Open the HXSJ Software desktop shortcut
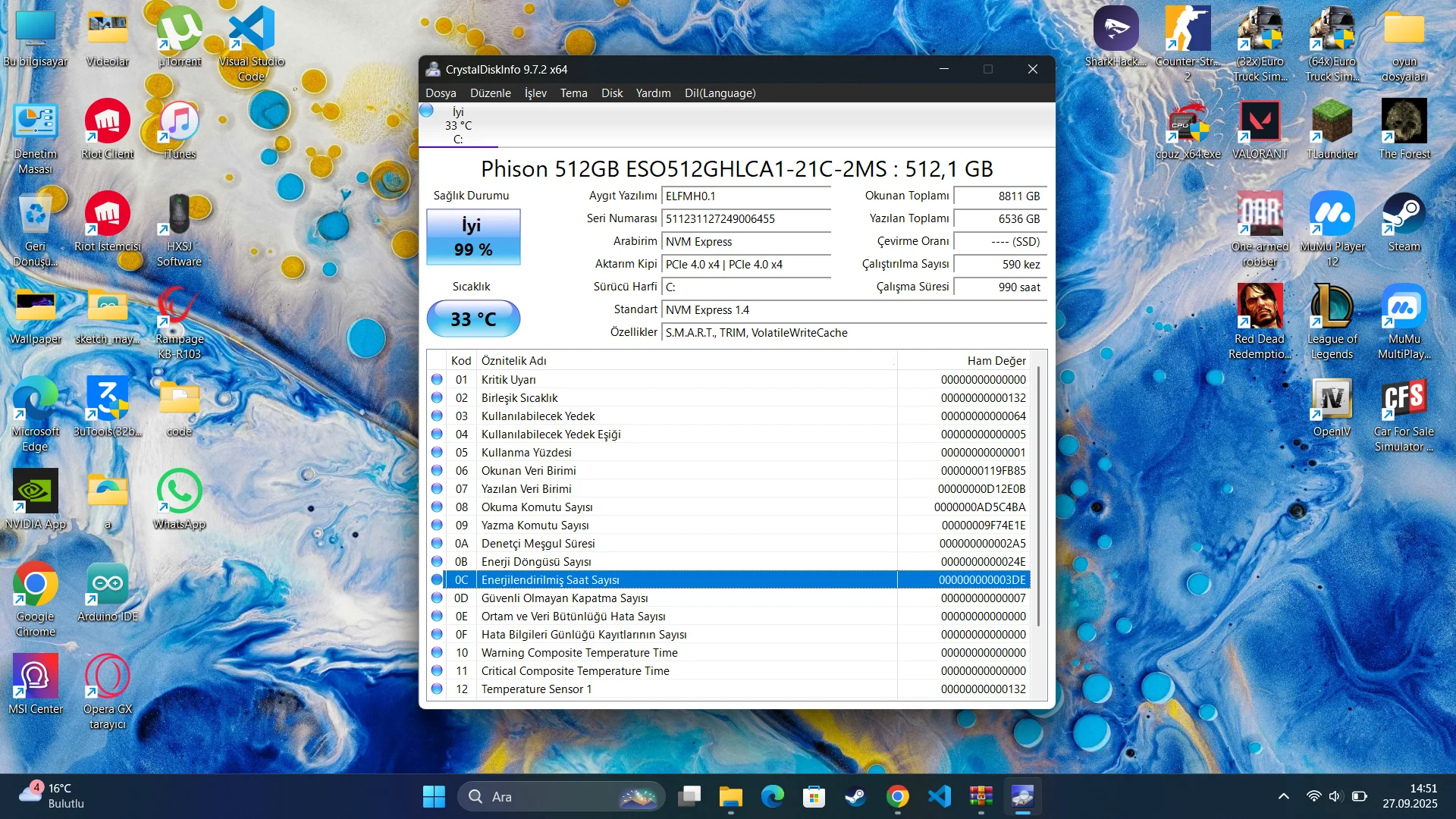This screenshot has height=819, width=1456. click(x=180, y=231)
